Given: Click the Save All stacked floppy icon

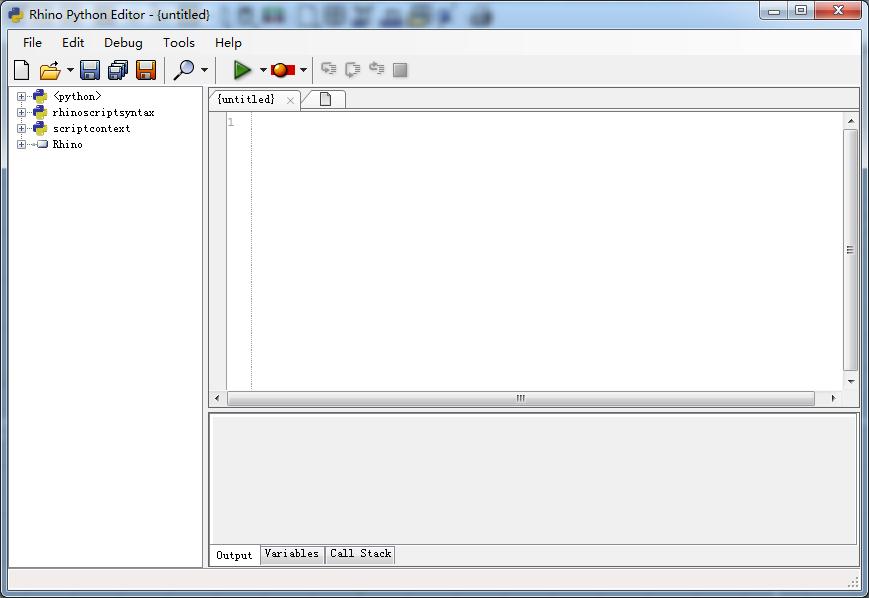Looking at the screenshot, I should click(x=117, y=70).
